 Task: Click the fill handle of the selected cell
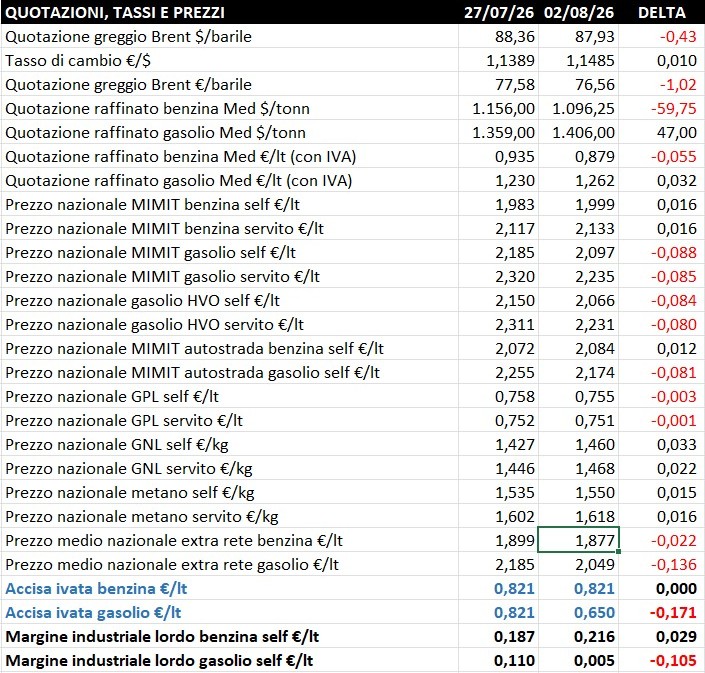[619, 552]
